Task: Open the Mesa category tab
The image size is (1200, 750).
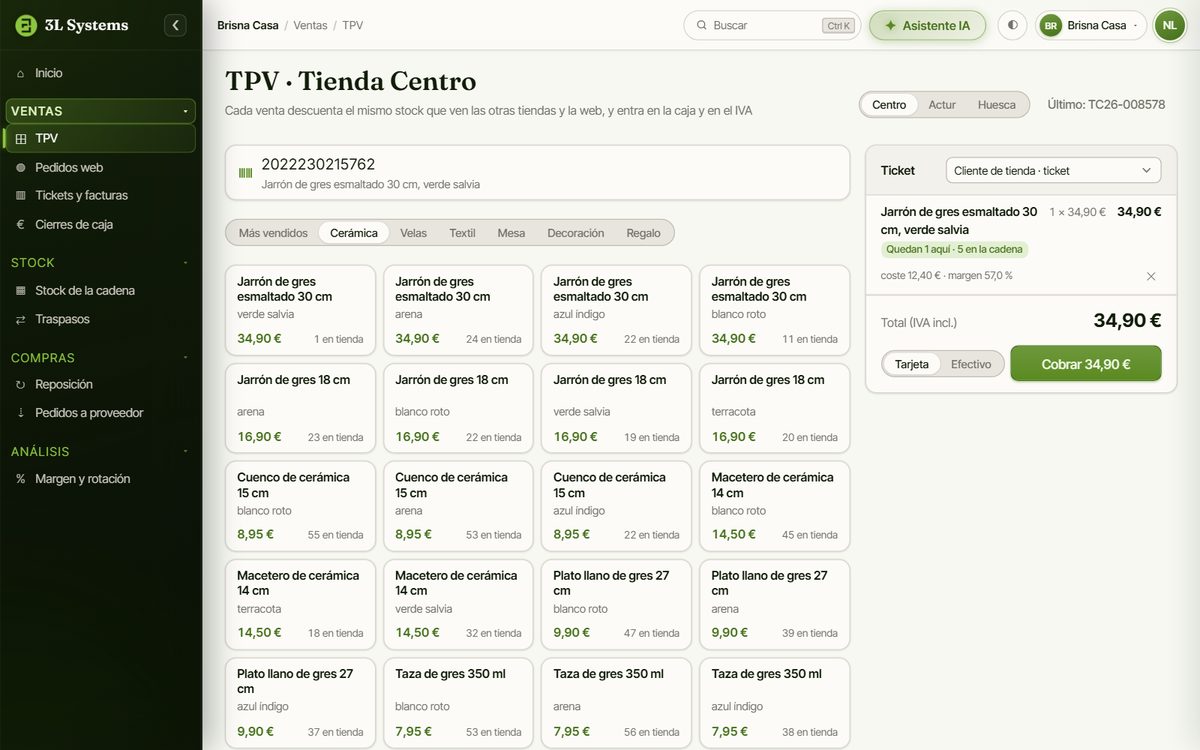Action: (511, 233)
